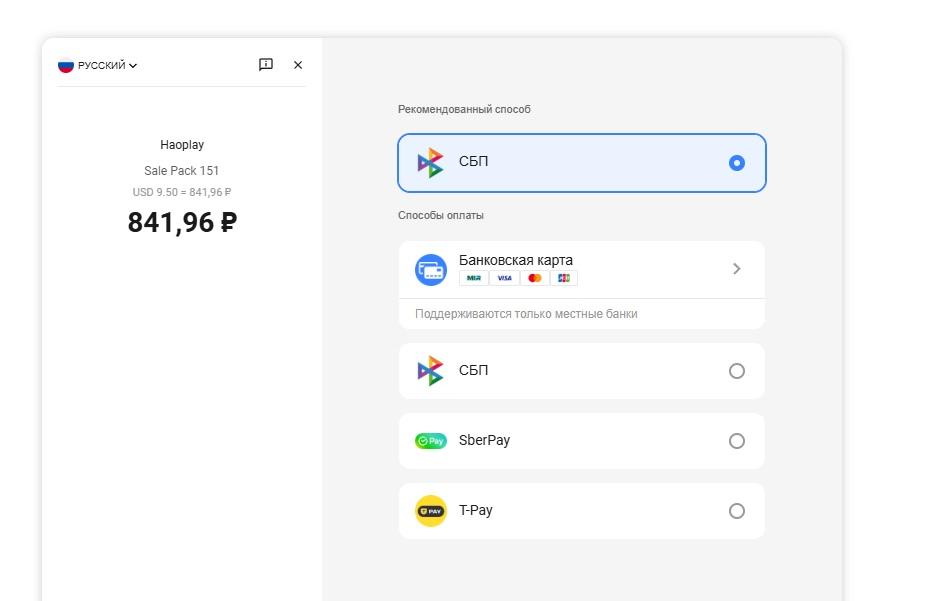Click the Russian flag icon
Viewport: 925px width, 601px height.
[66, 65]
